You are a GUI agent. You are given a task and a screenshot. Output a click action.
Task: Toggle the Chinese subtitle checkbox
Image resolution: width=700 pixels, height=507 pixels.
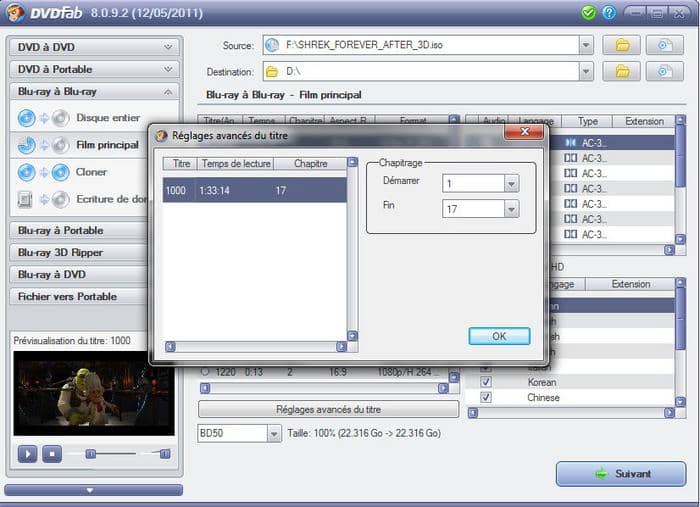[486, 397]
